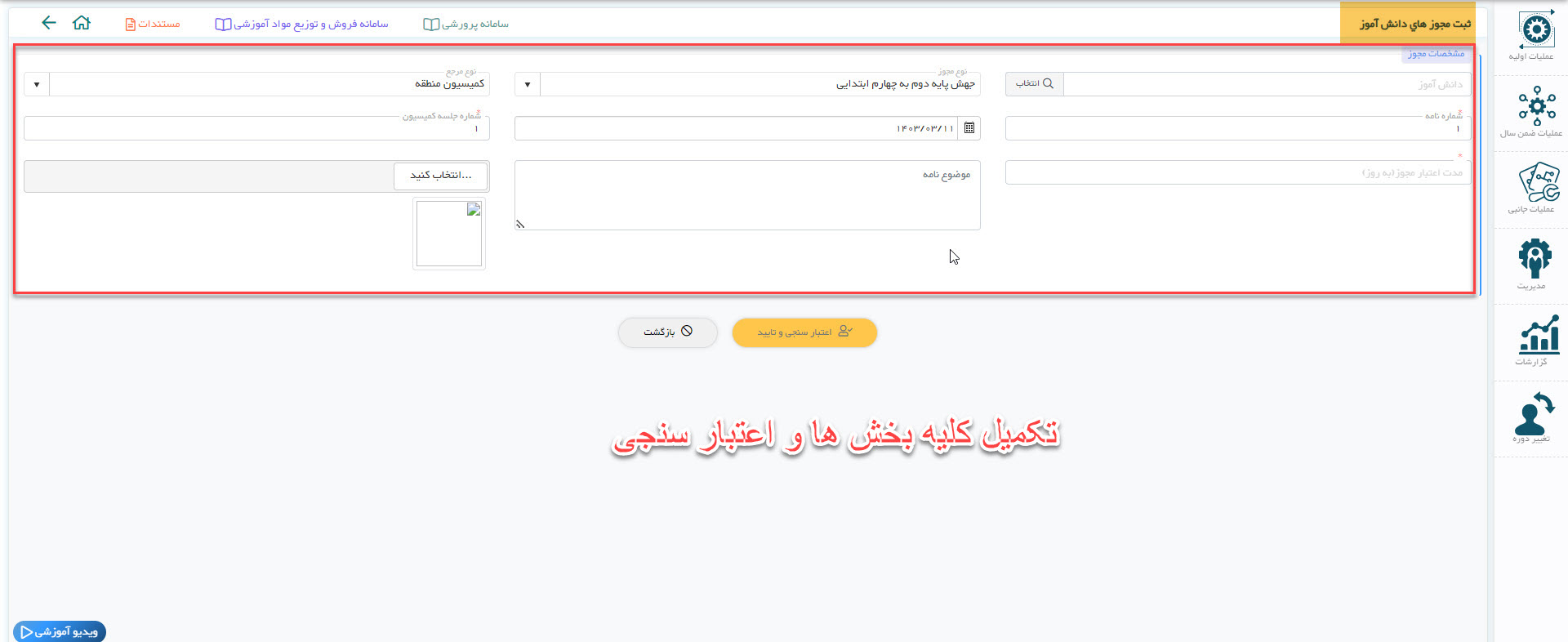
Task: Expand the نوع مجوز dropdown
Action: tap(528, 84)
